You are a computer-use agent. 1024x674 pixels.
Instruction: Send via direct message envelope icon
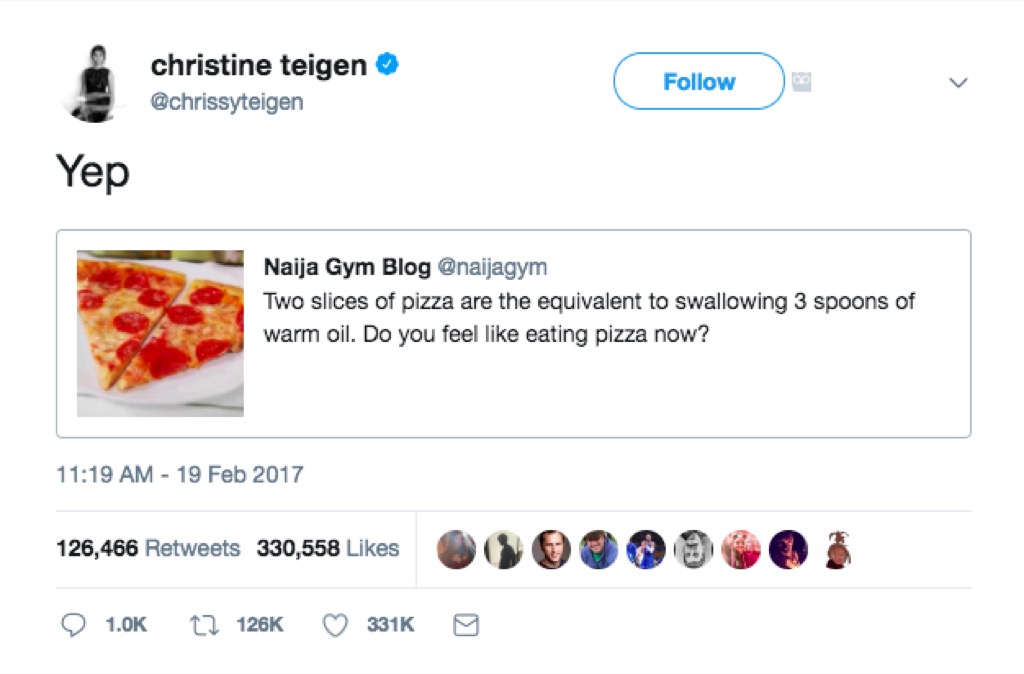[x=466, y=625]
